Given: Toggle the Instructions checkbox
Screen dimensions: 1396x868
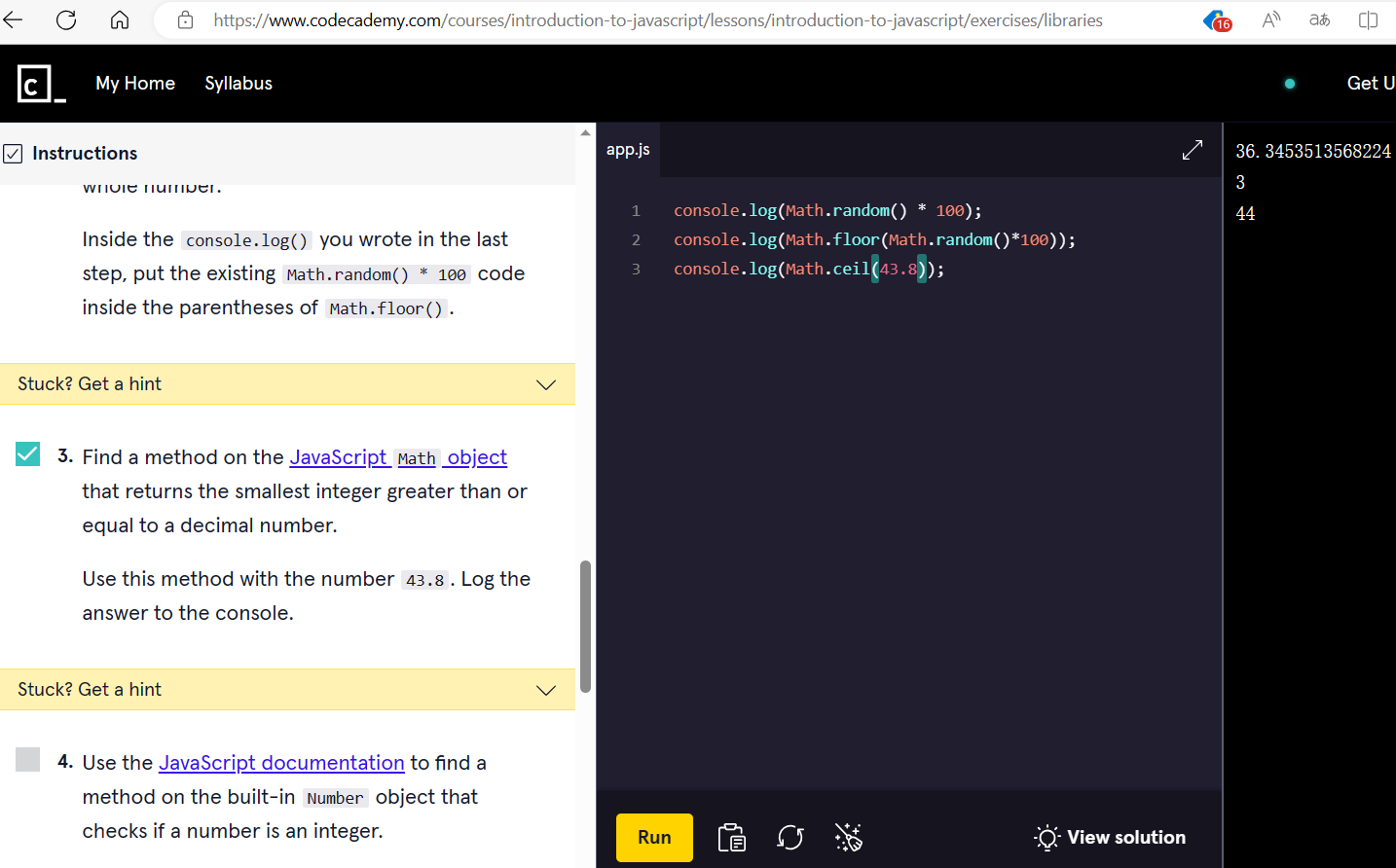Looking at the screenshot, I should coord(14,154).
